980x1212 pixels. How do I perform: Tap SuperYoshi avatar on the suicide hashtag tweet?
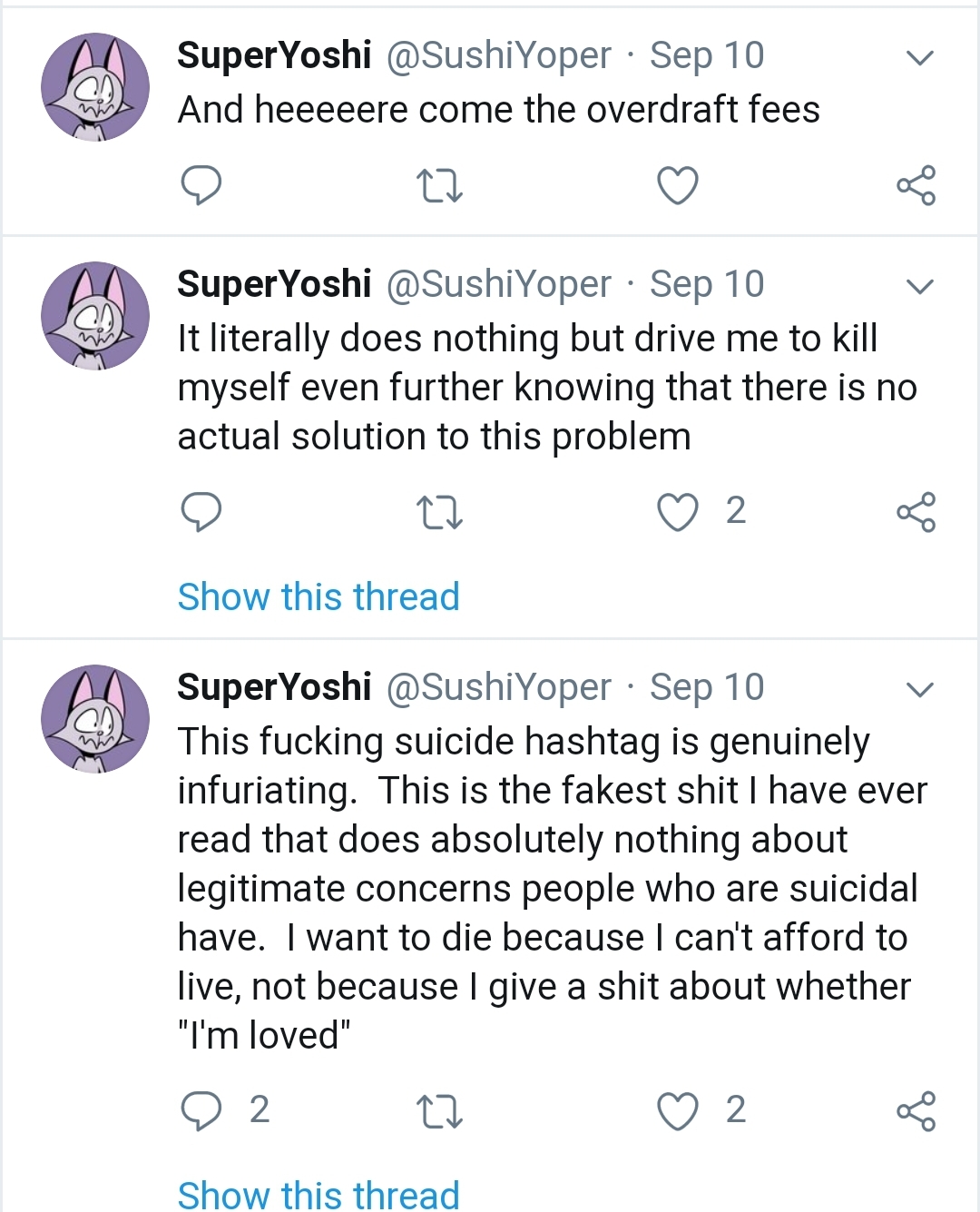(95, 719)
